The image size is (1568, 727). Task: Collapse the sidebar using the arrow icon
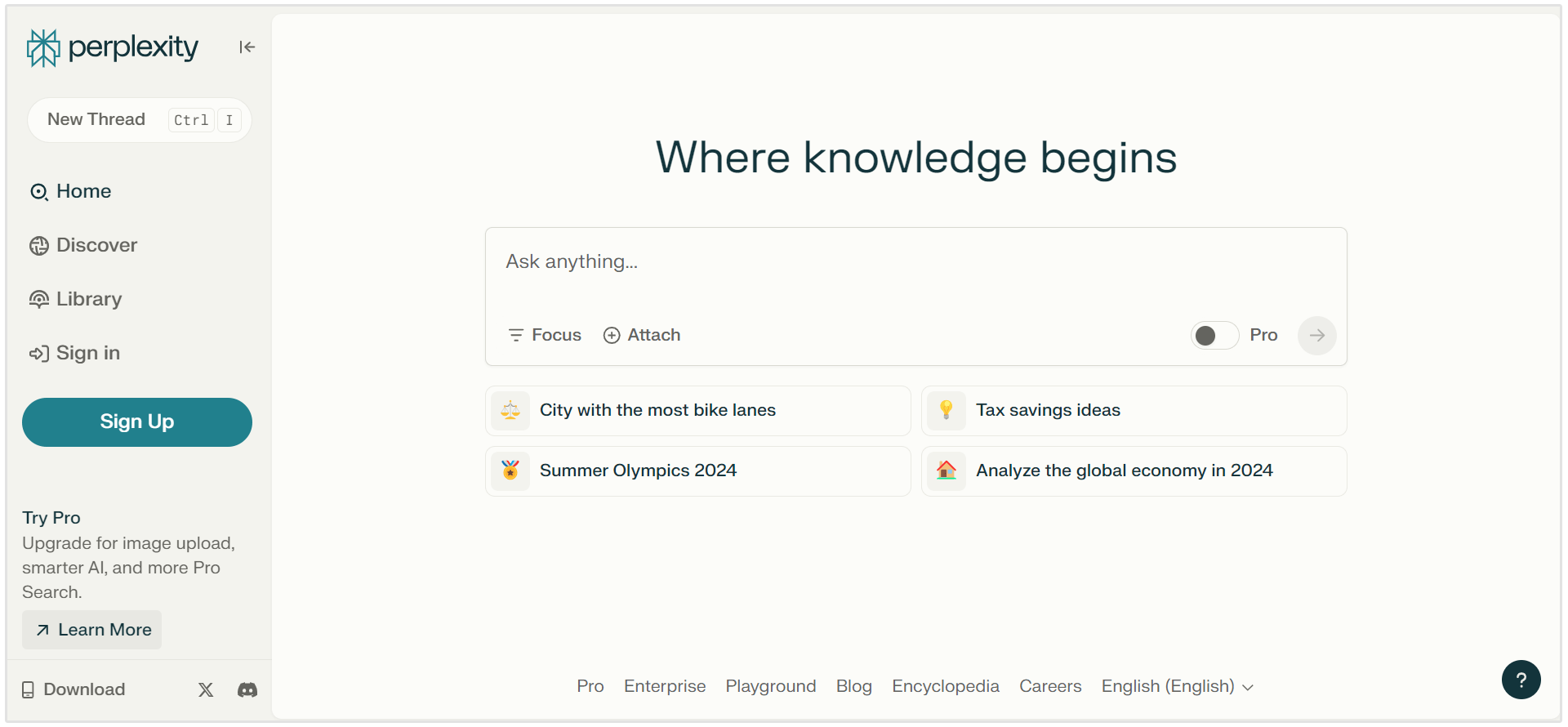point(247,47)
